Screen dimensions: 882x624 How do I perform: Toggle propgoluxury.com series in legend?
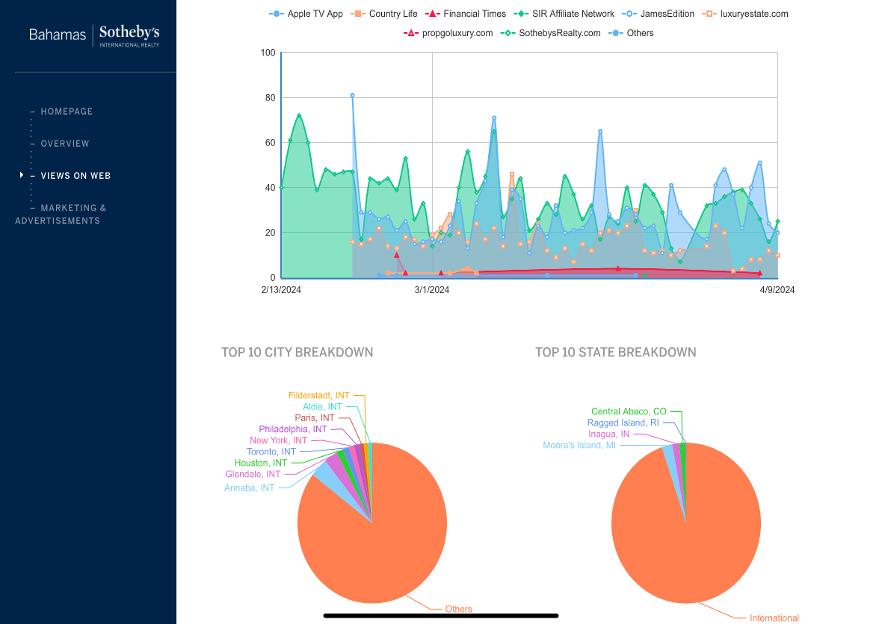pos(448,33)
